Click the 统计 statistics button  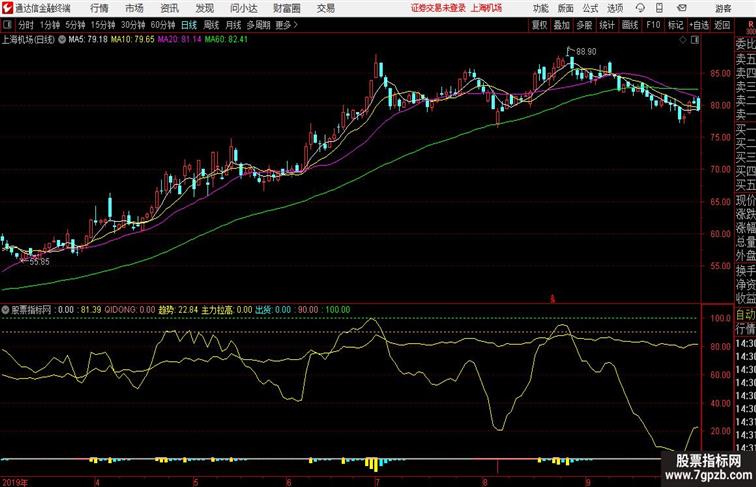(607, 25)
